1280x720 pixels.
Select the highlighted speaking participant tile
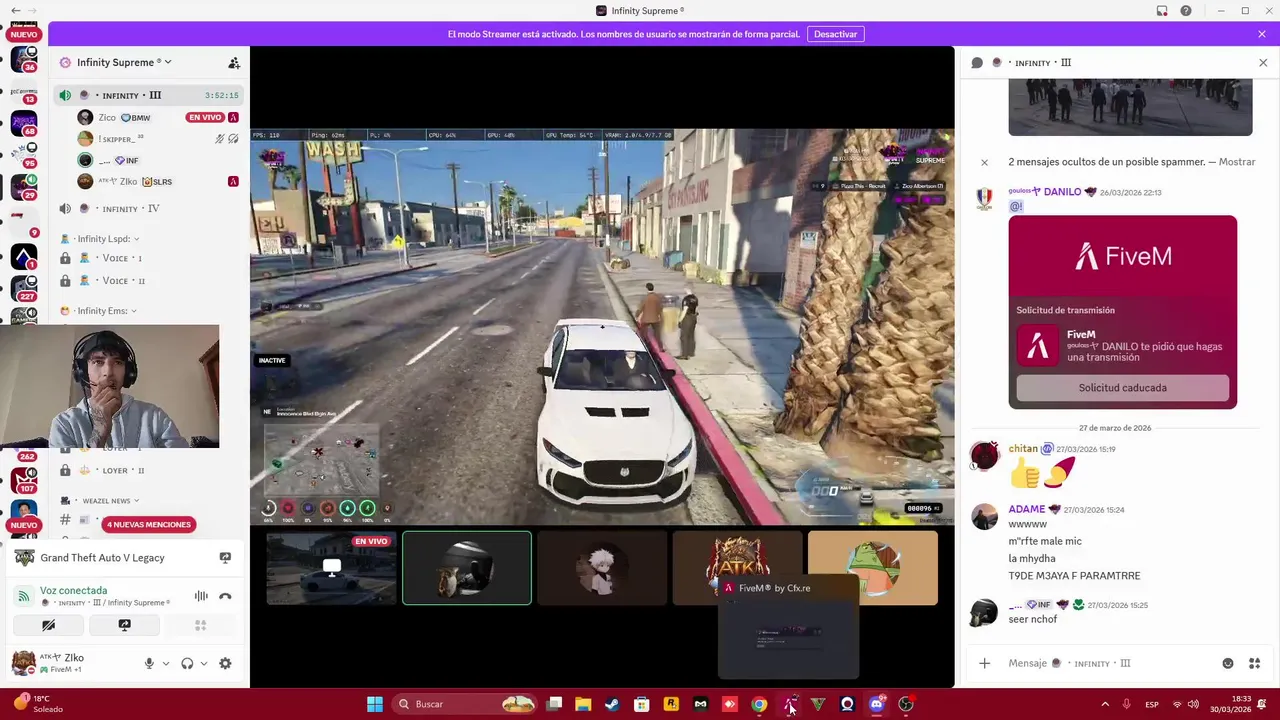[467, 568]
